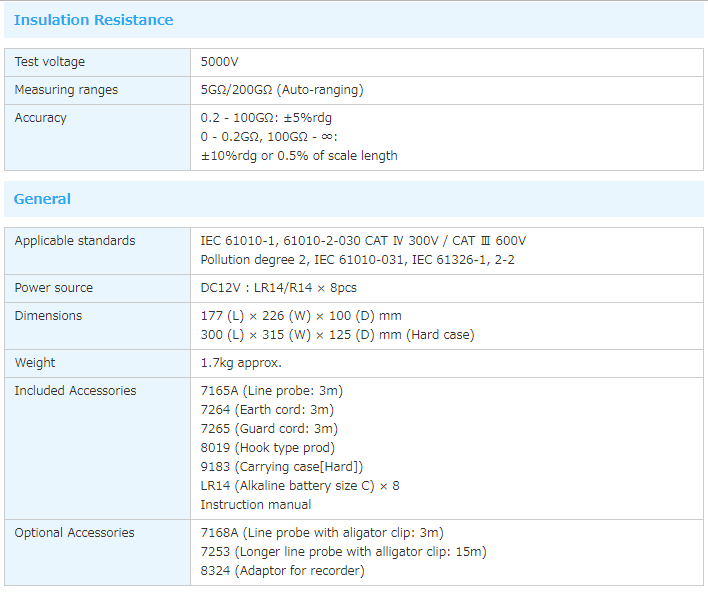The height and width of the screenshot is (594, 708).
Task: Click the 9183 Carrying case entry
Action: click(x=281, y=467)
